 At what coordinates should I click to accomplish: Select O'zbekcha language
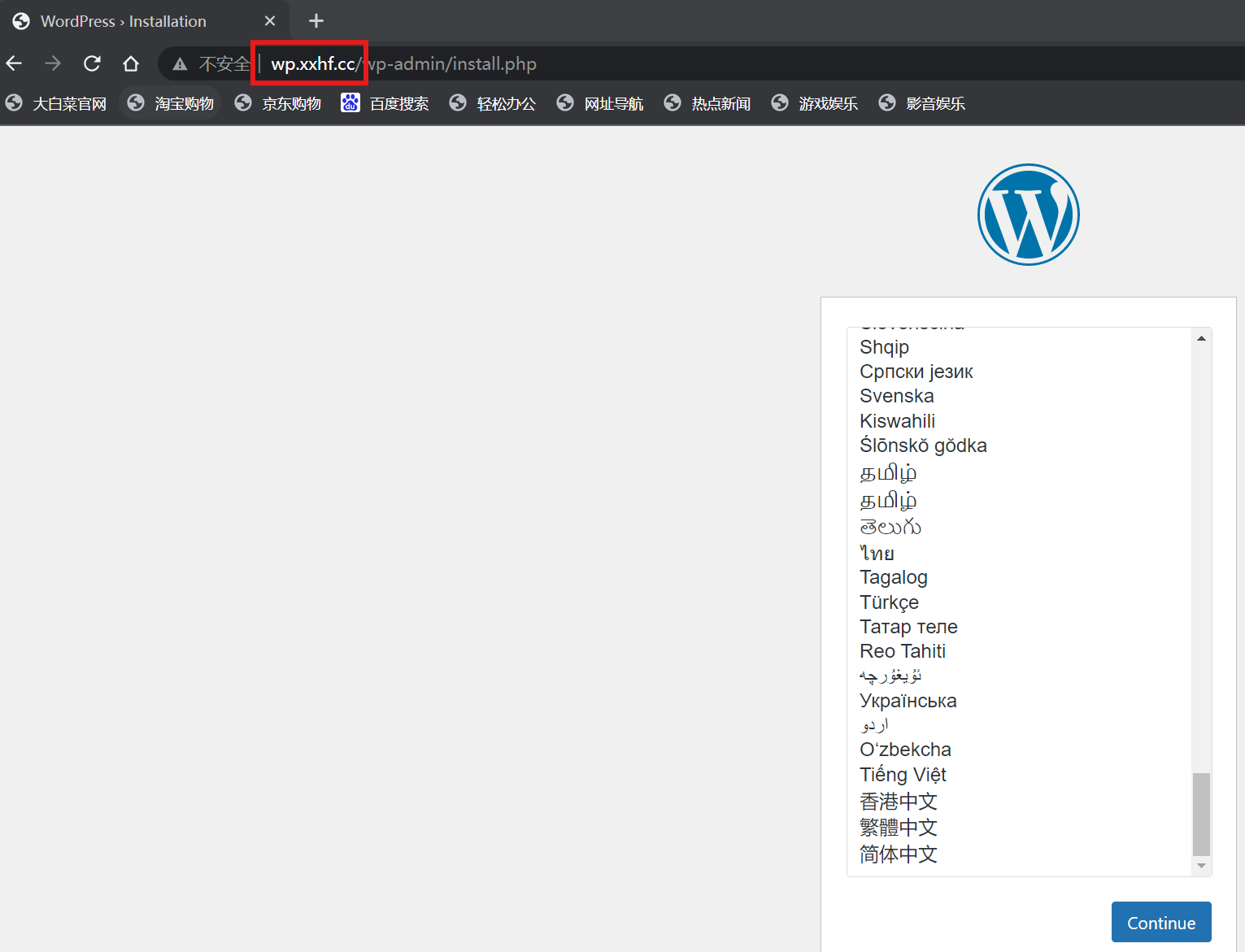1019,750
